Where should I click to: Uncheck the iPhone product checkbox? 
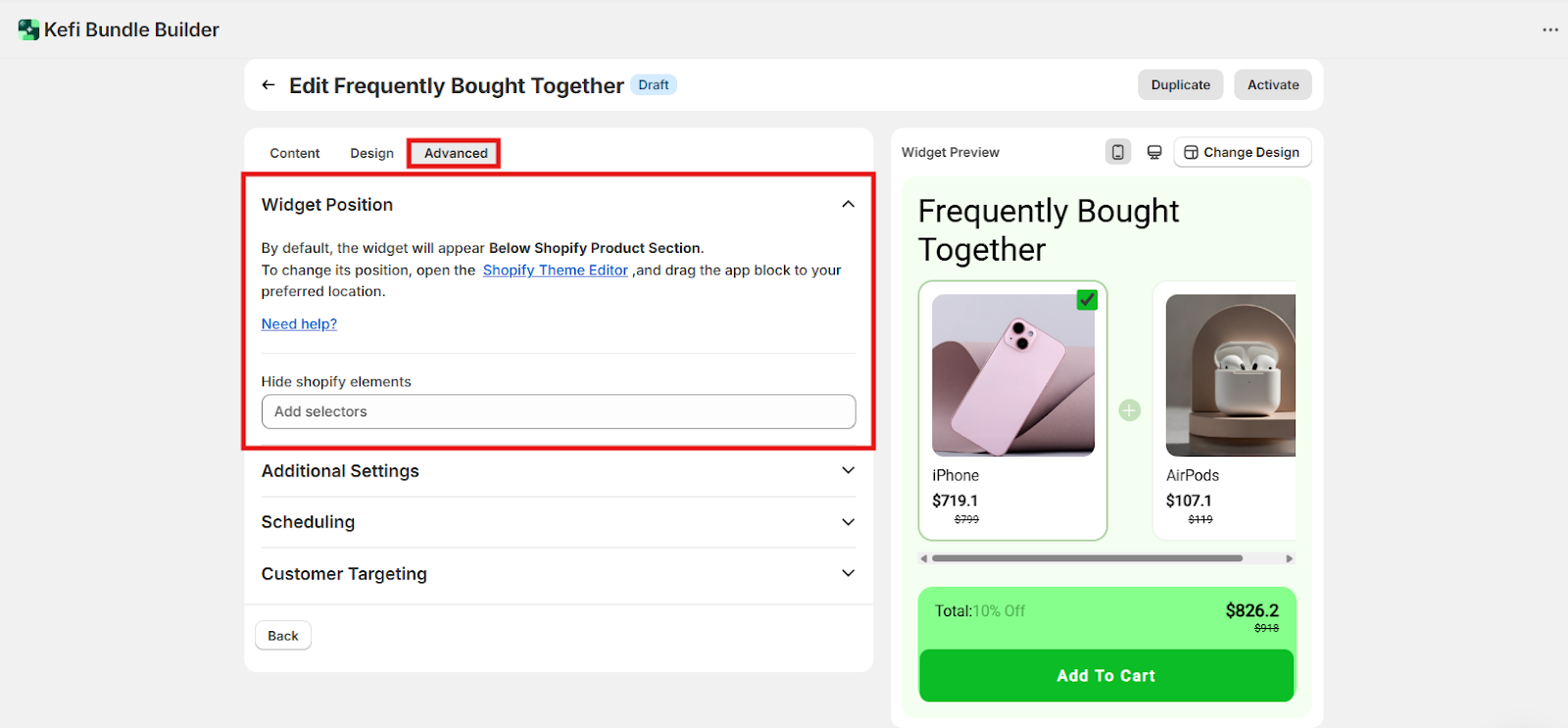(1086, 300)
